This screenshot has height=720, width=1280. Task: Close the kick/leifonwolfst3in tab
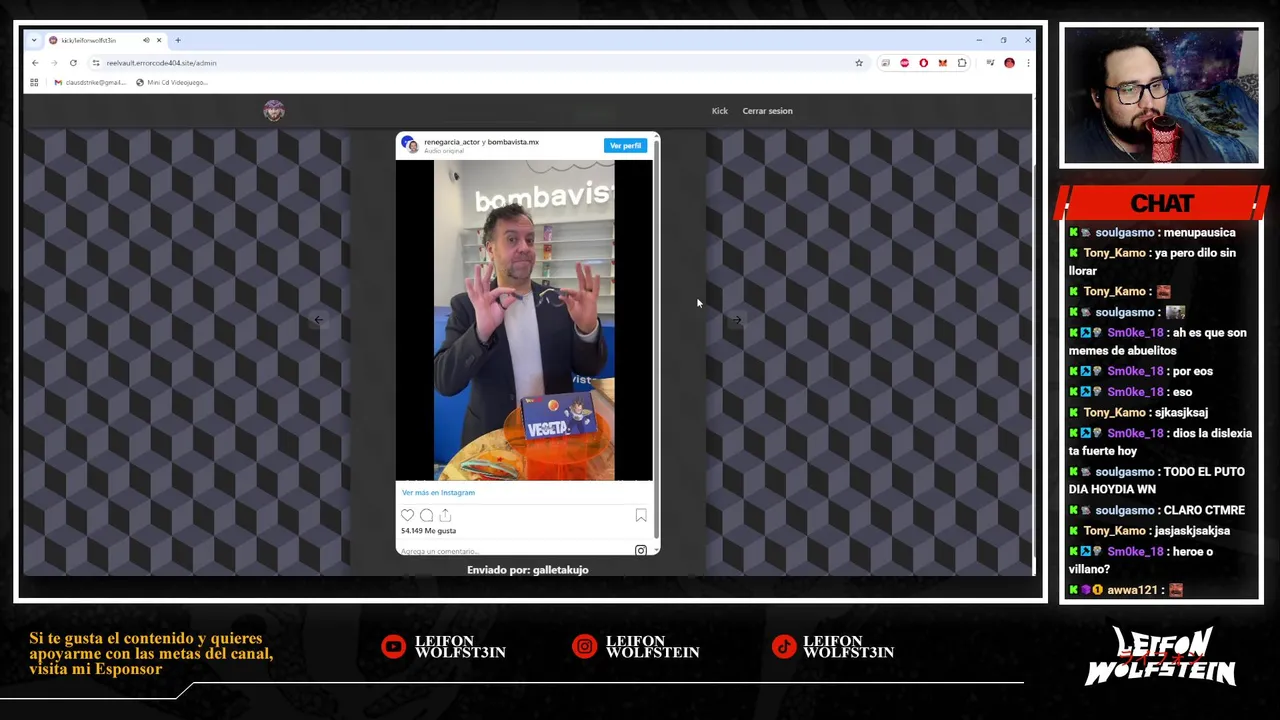point(159,40)
